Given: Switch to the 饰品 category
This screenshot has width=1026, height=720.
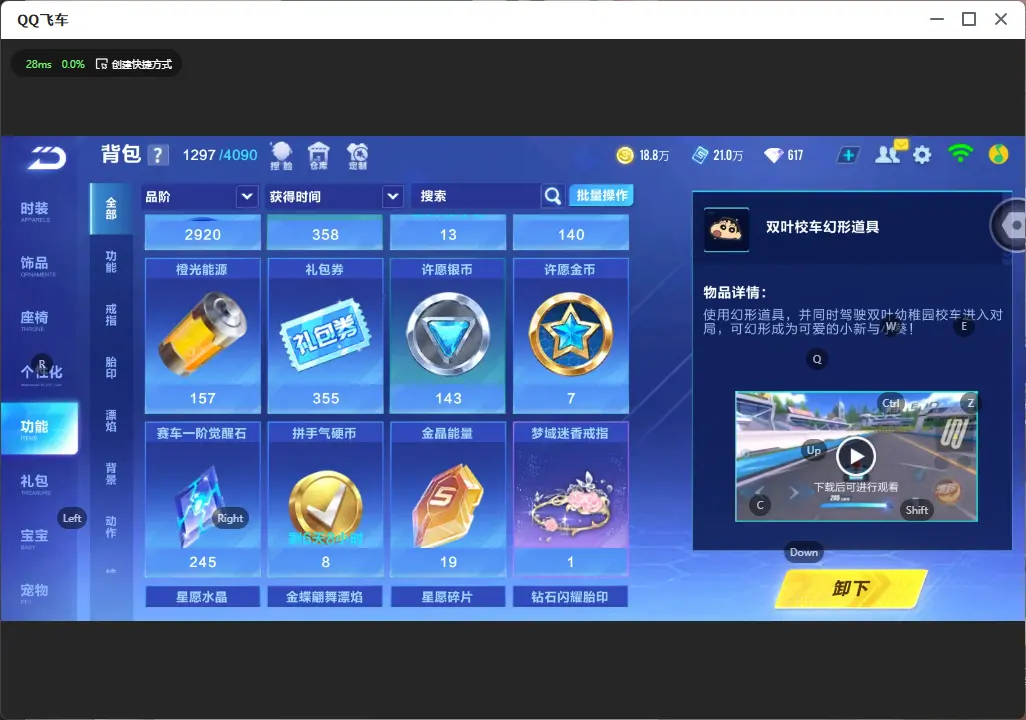Looking at the screenshot, I should (x=35, y=264).
